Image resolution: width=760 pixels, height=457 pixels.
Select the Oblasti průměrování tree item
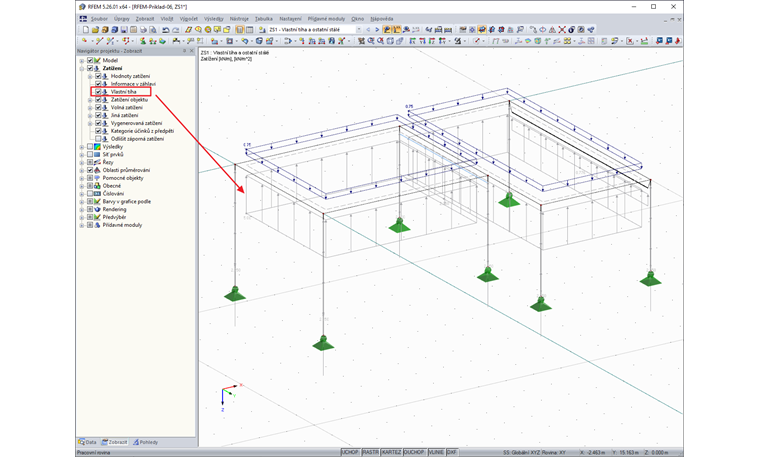[126, 170]
